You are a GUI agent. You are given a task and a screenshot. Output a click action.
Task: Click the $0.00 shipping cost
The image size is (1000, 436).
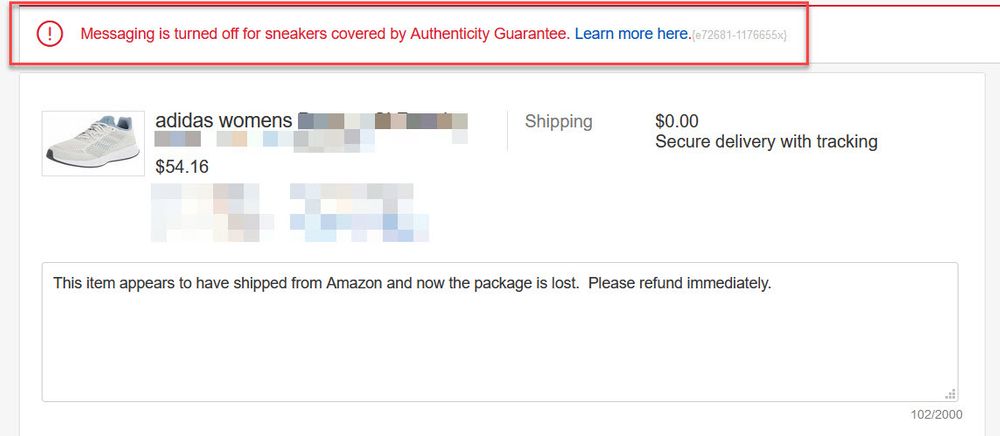[677, 121]
